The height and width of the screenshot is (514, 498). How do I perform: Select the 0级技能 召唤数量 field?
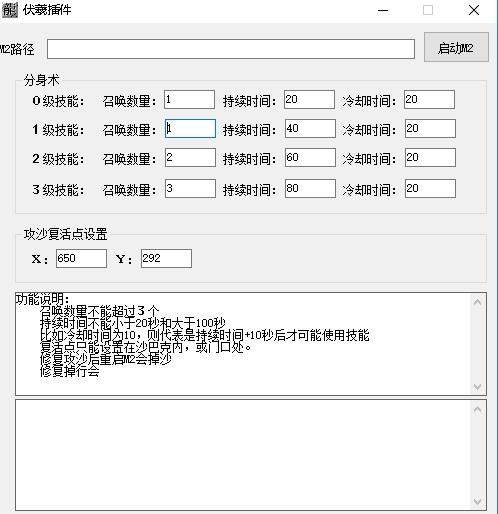tap(189, 99)
